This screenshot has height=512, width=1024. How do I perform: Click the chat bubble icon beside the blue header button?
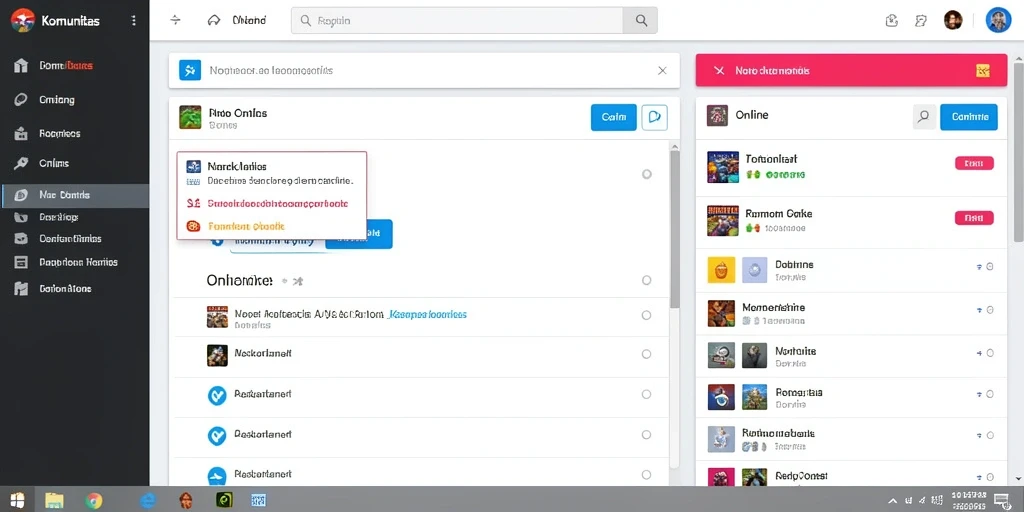click(x=654, y=117)
